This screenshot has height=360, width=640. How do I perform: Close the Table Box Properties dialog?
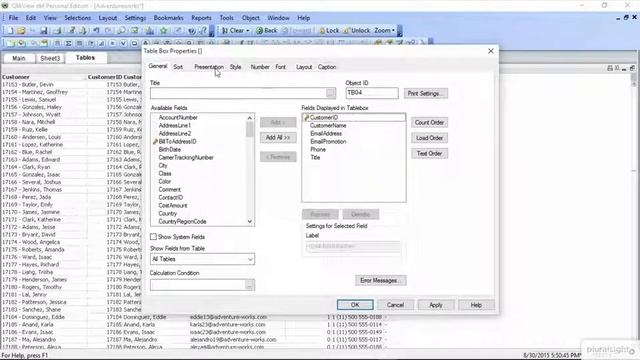click(x=491, y=51)
